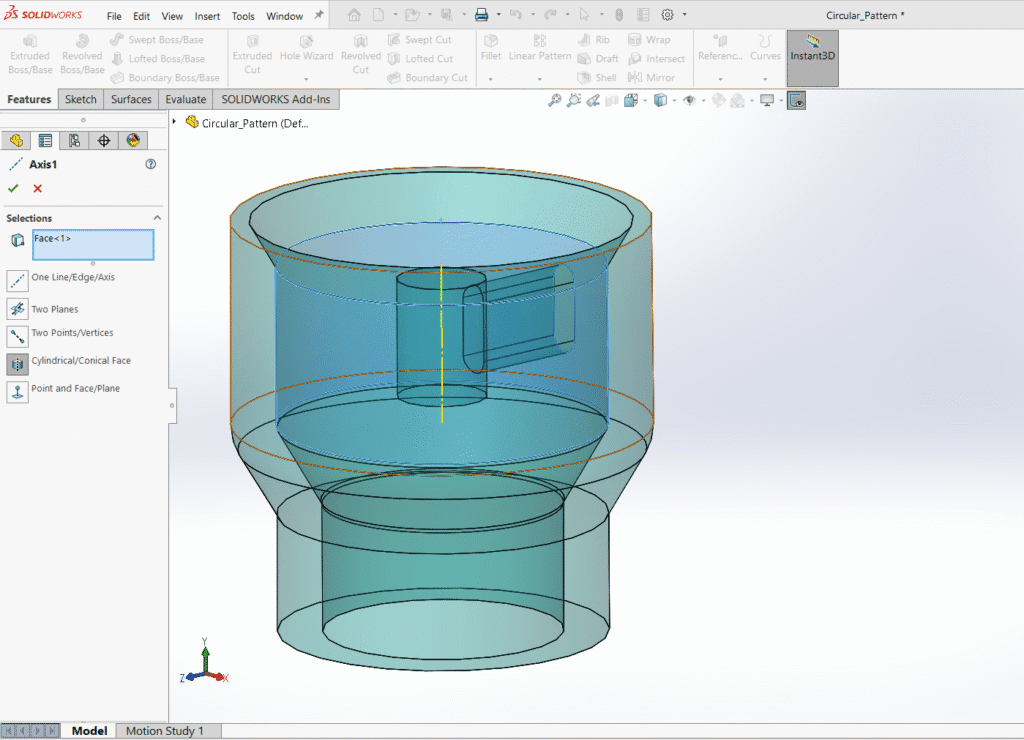
Task: Open the Edit menu
Action: click(x=141, y=16)
